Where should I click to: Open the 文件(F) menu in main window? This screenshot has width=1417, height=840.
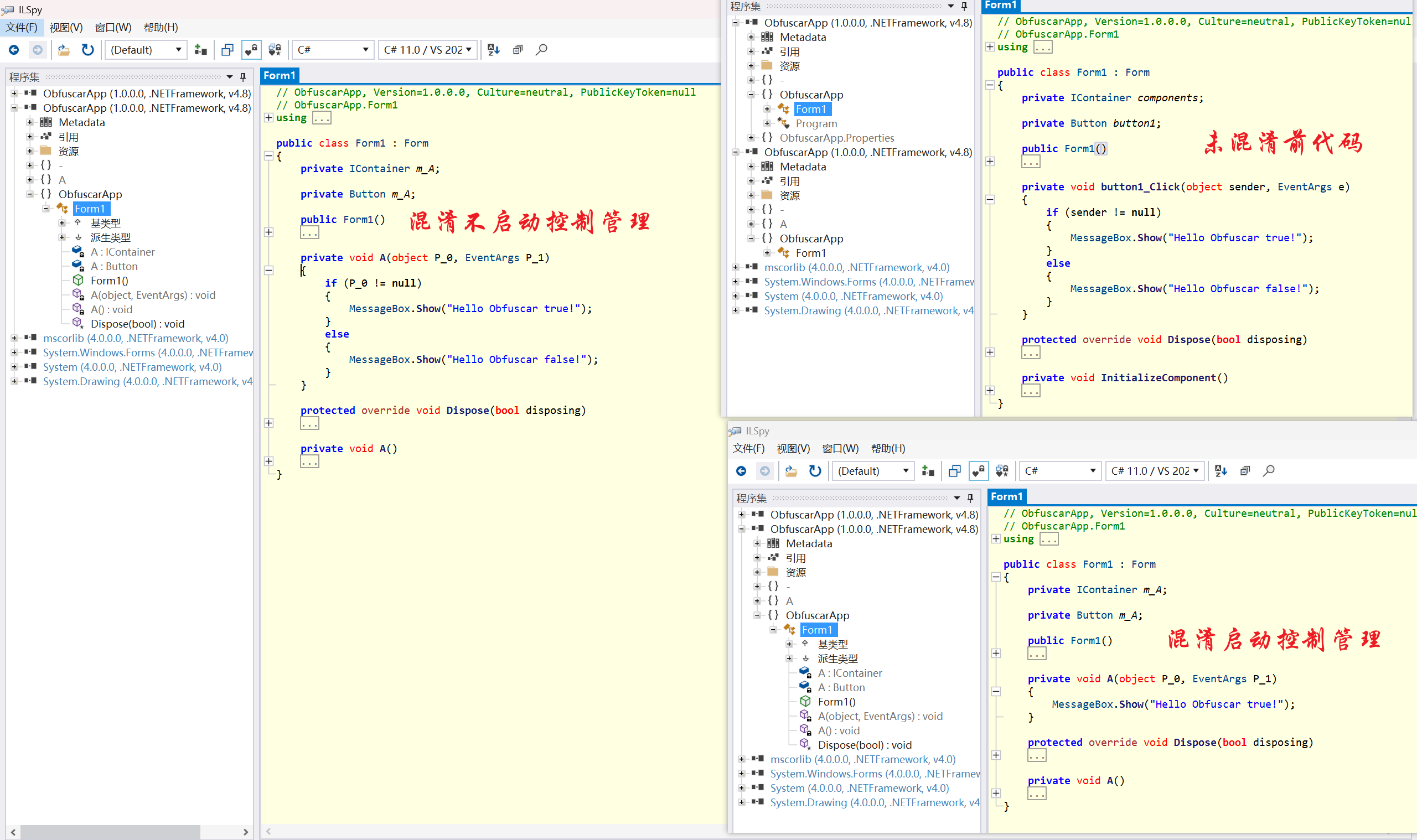pos(22,27)
